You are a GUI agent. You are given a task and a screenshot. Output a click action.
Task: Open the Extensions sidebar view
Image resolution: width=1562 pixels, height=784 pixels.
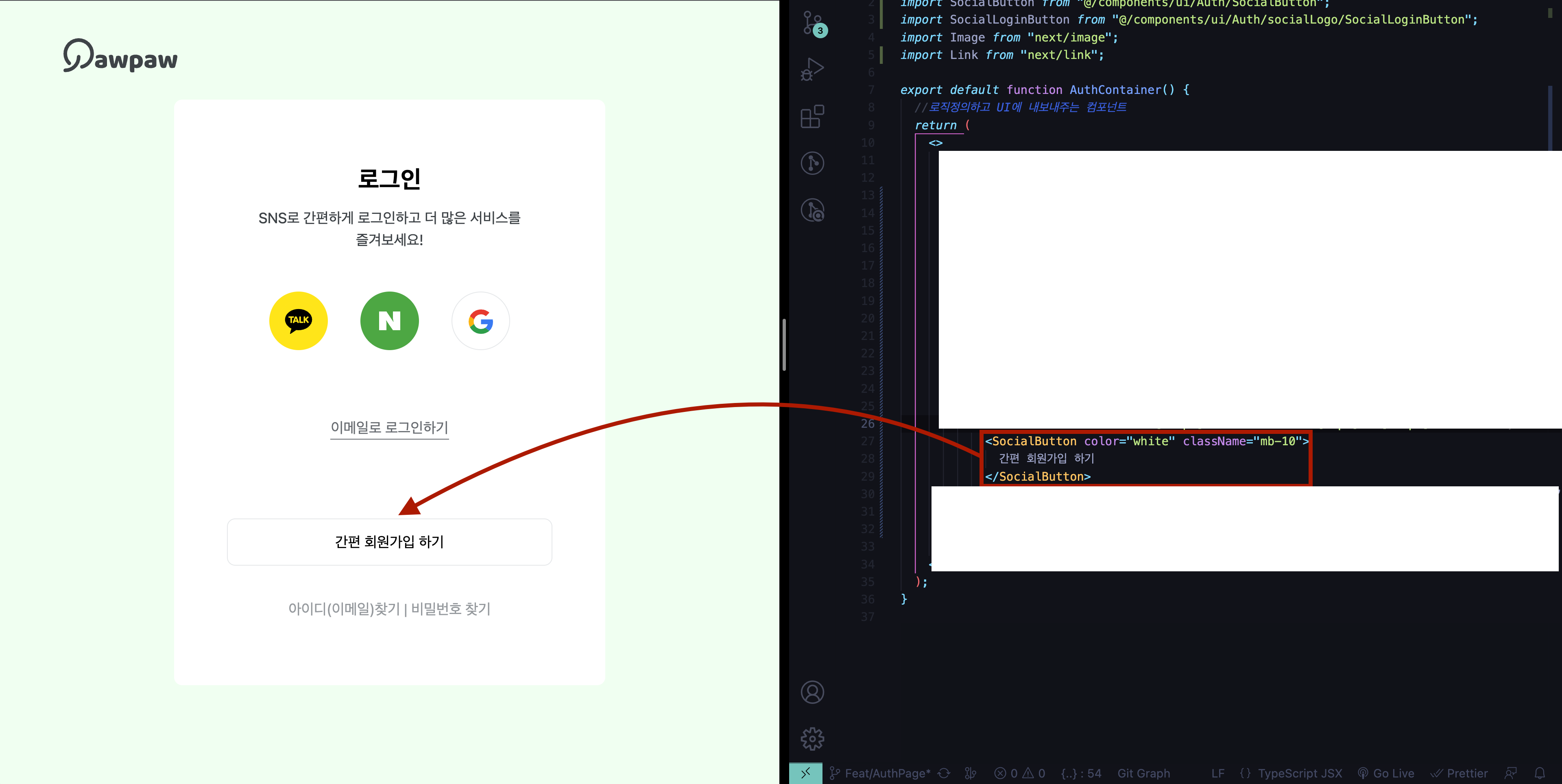[813, 116]
